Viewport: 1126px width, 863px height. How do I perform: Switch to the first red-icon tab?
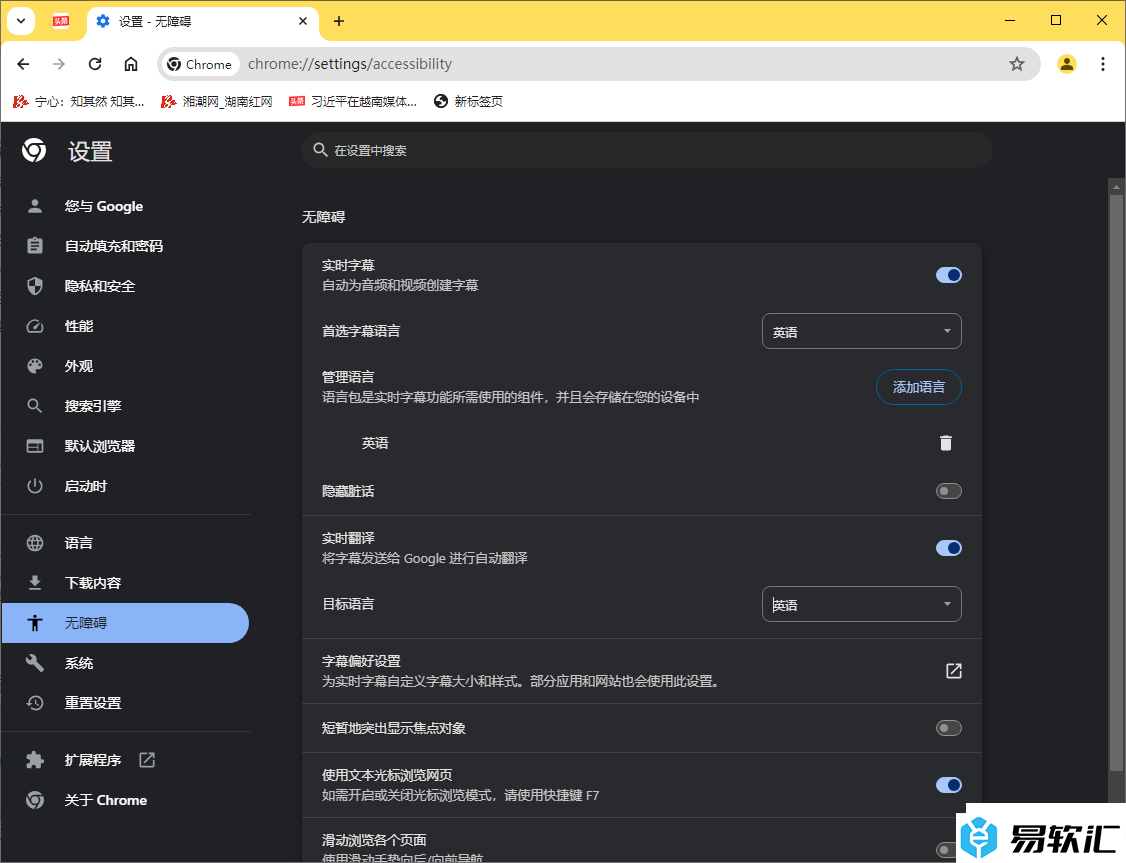[61, 21]
